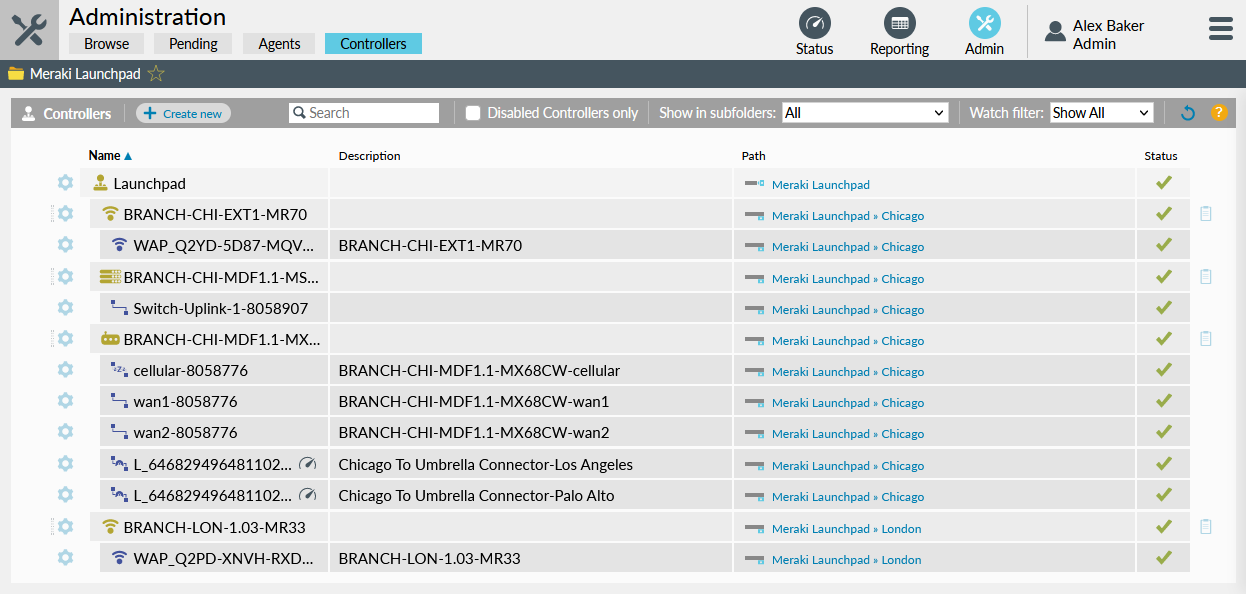Select the blue Admin icon

983,22
